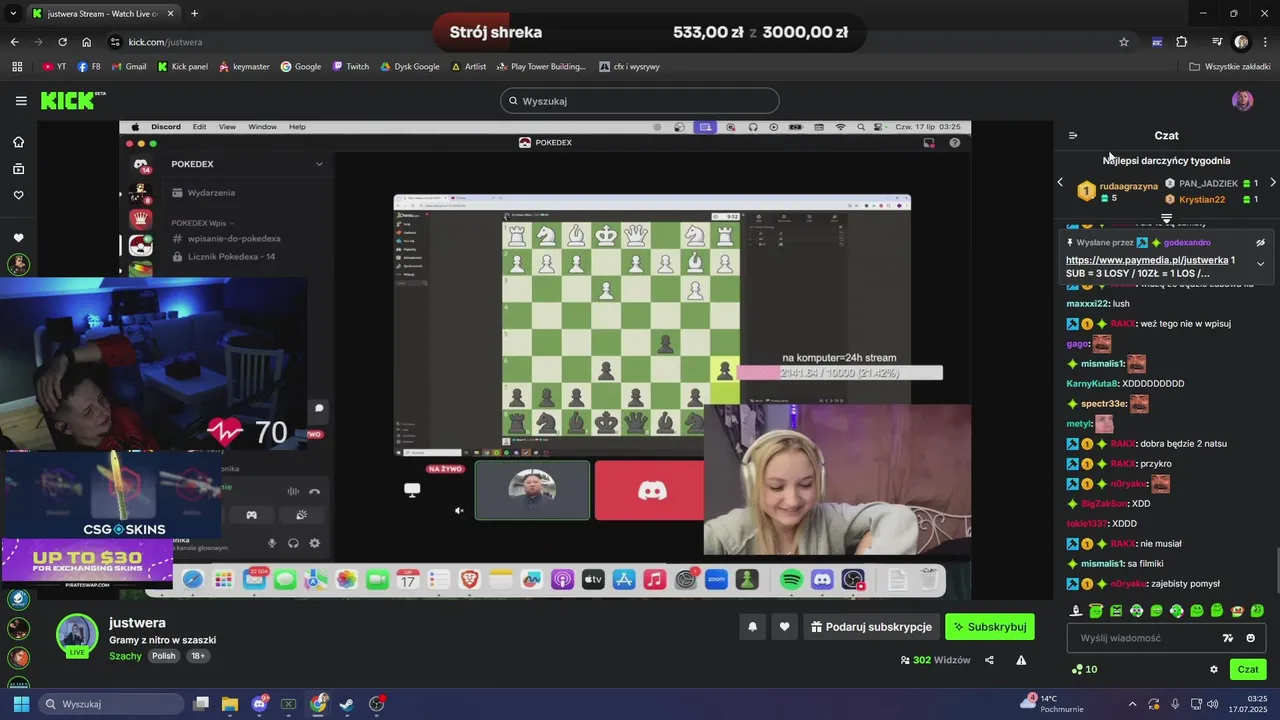This screenshot has height=720, width=1280.
Task: Report stream with warning icon
Action: (1021, 660)
